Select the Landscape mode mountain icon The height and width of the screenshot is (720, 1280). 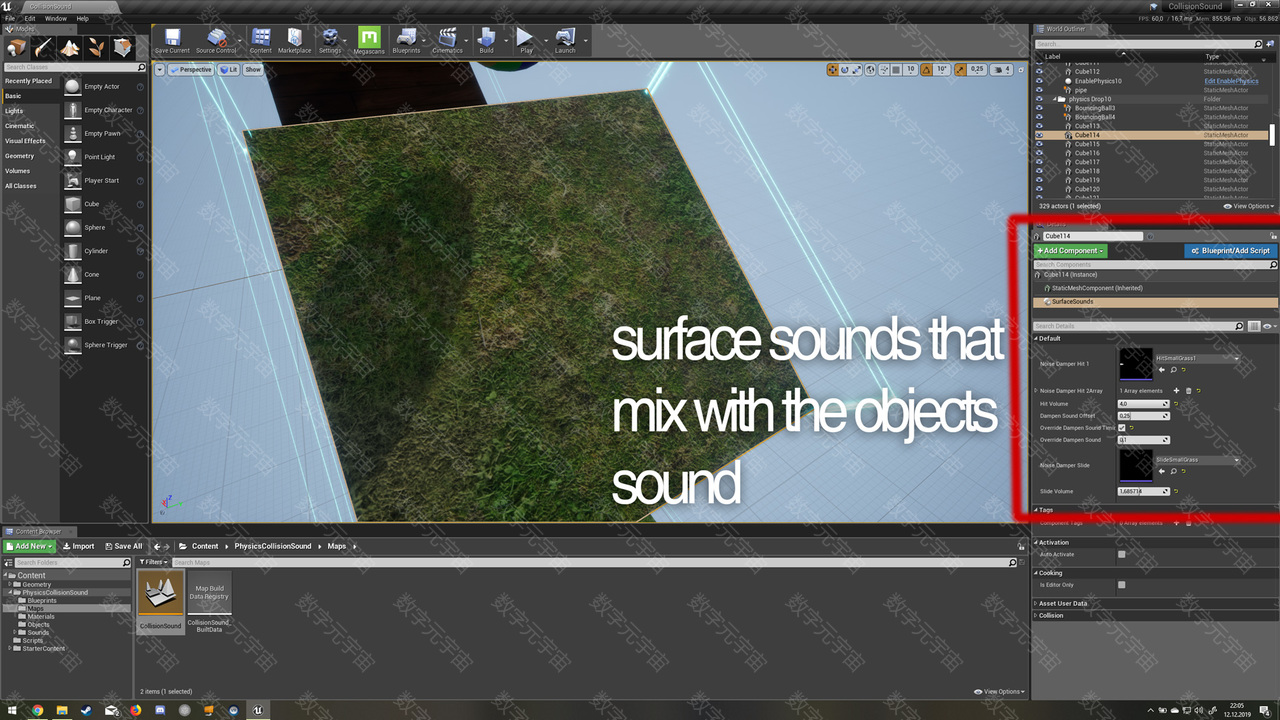(70, 48)
